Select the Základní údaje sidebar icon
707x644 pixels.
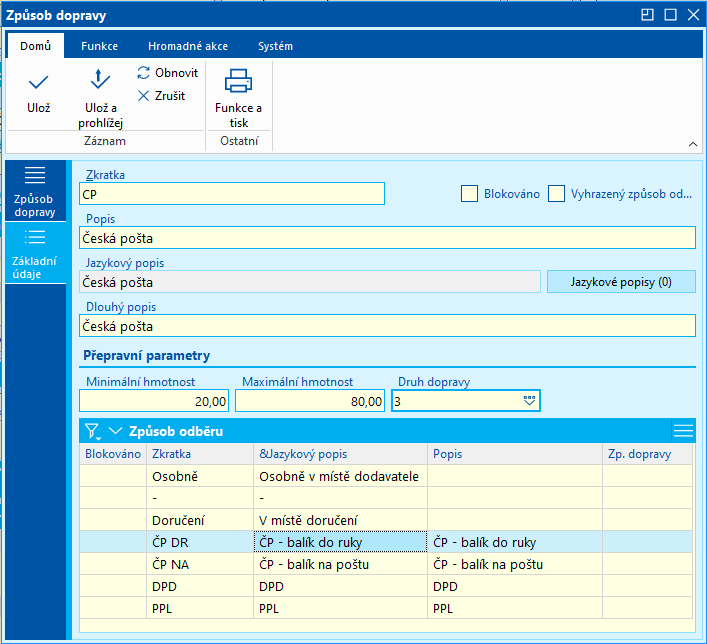click(x=35, y=238)
